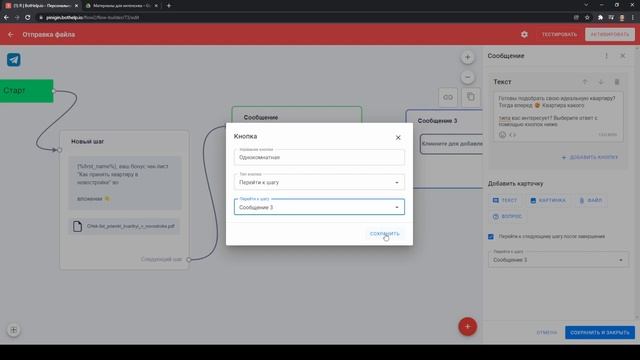Delete the Текст card with the trash icon
Viewport: 640px width, 360px height.
point(617,82)
